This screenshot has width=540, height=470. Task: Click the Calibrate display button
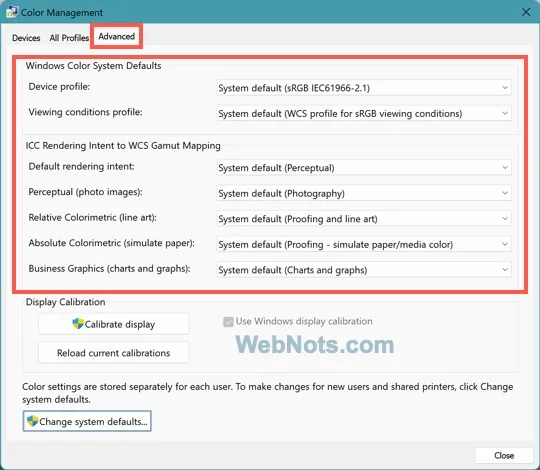coord(114,324)
